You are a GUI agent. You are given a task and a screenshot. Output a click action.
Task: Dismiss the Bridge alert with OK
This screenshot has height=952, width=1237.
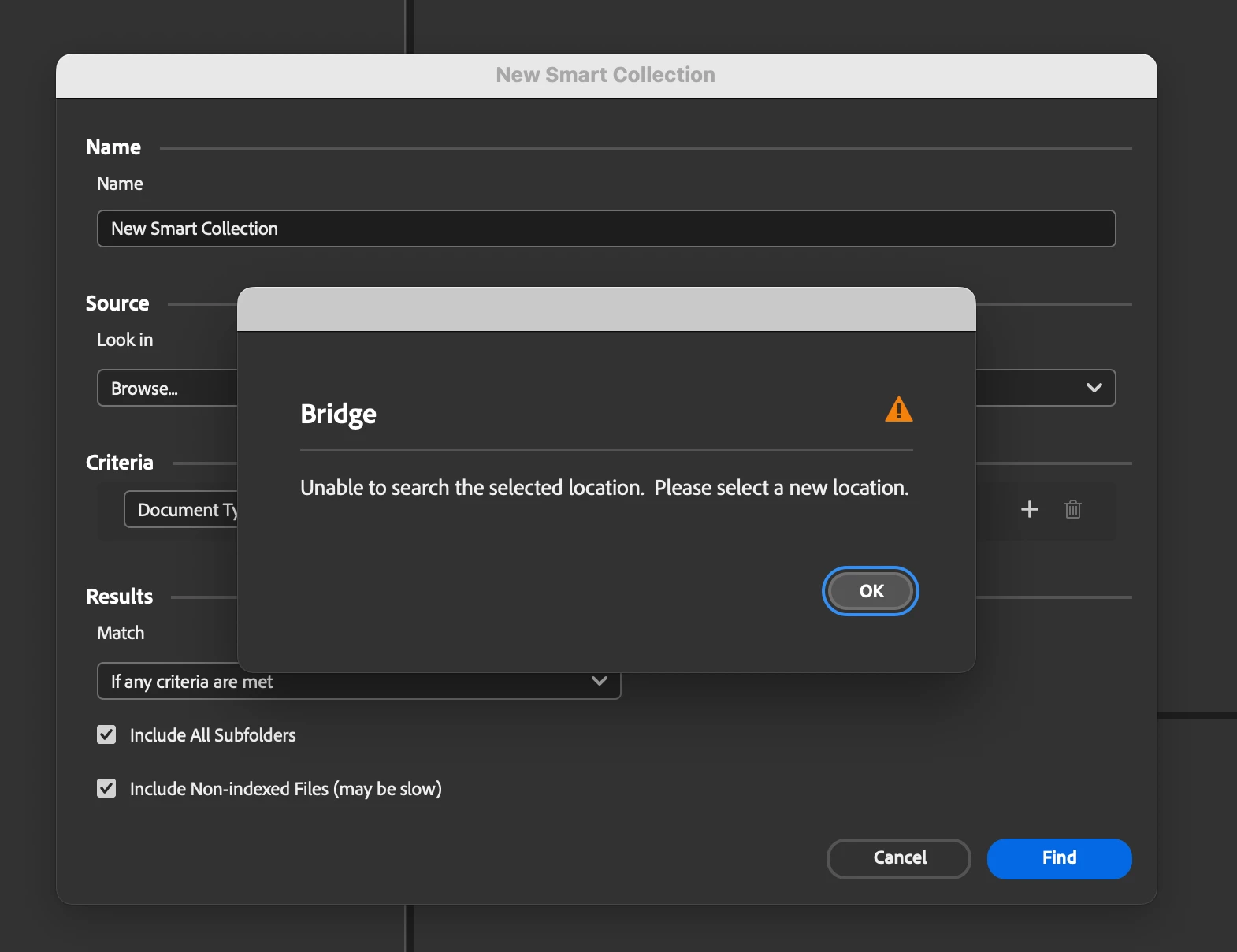pyautogui.click(x=871, y=591)
